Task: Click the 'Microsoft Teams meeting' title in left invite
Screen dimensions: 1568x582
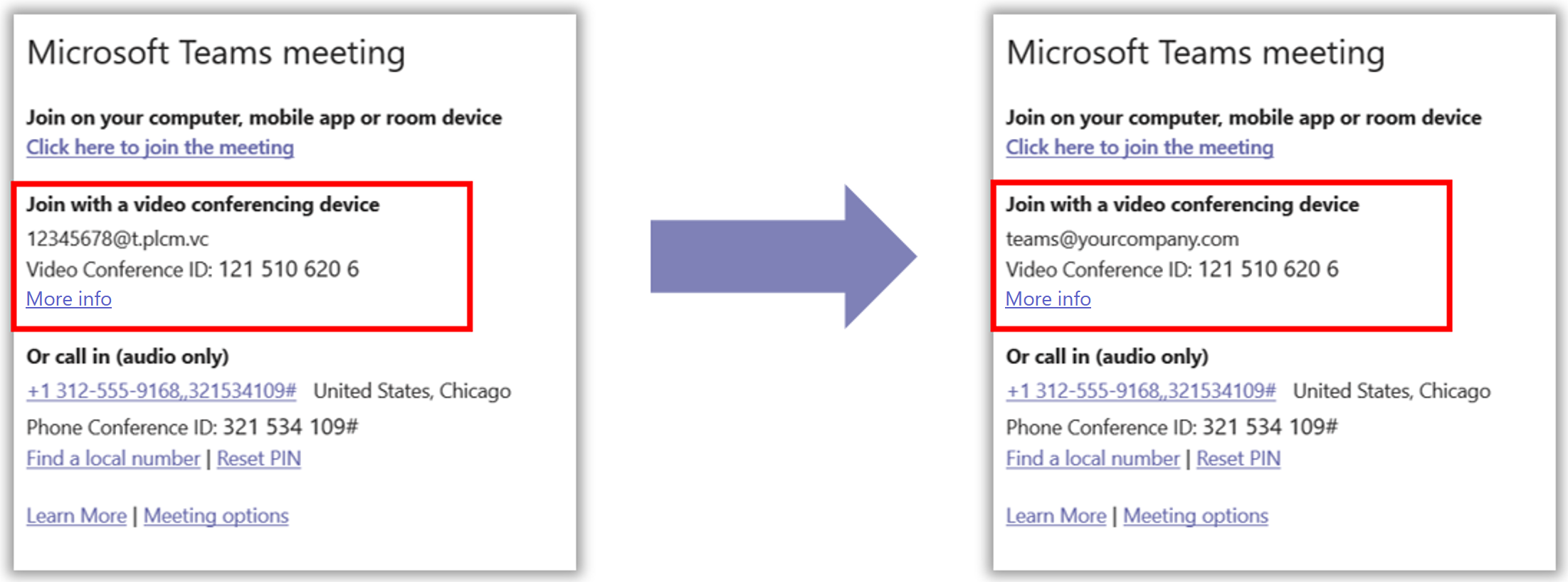Action: coord(216,53)
